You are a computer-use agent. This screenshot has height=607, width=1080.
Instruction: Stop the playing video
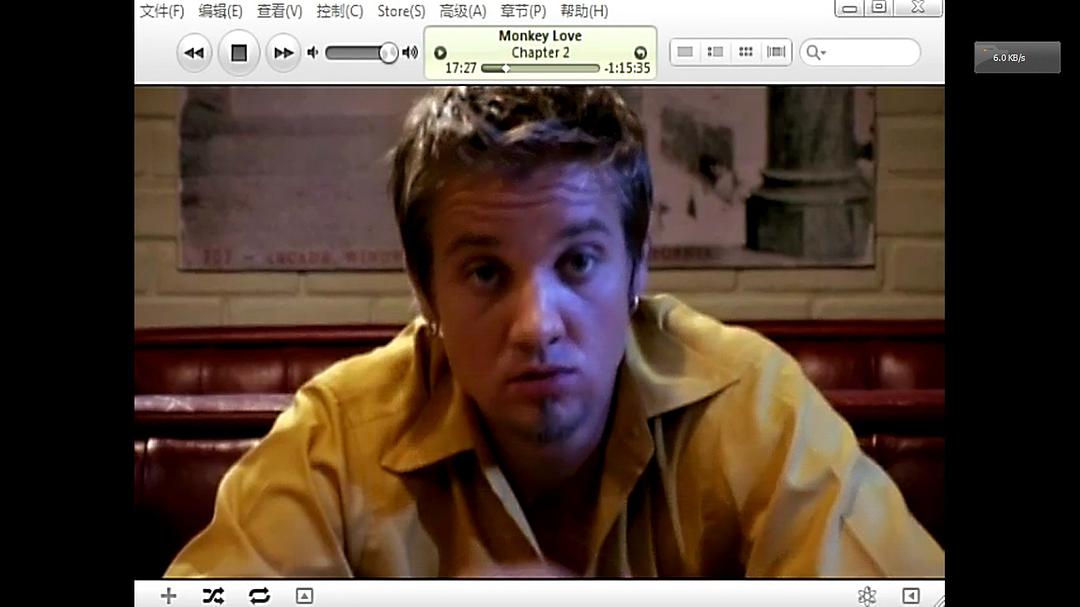(239, 53)
